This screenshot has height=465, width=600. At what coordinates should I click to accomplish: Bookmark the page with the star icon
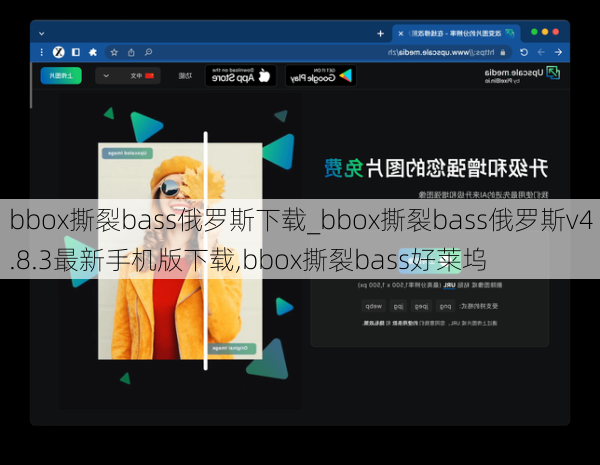pos(114,52)
